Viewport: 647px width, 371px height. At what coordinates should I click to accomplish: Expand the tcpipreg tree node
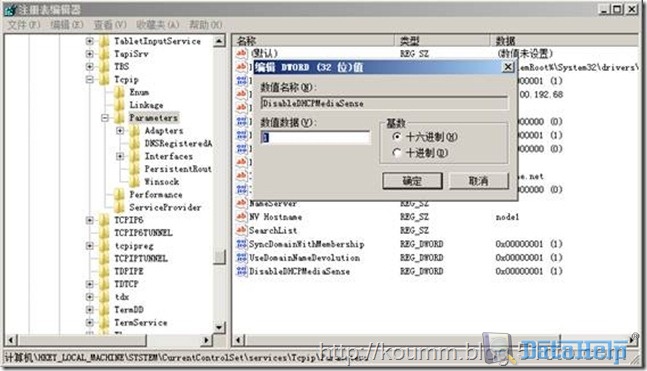coord(90,246)
